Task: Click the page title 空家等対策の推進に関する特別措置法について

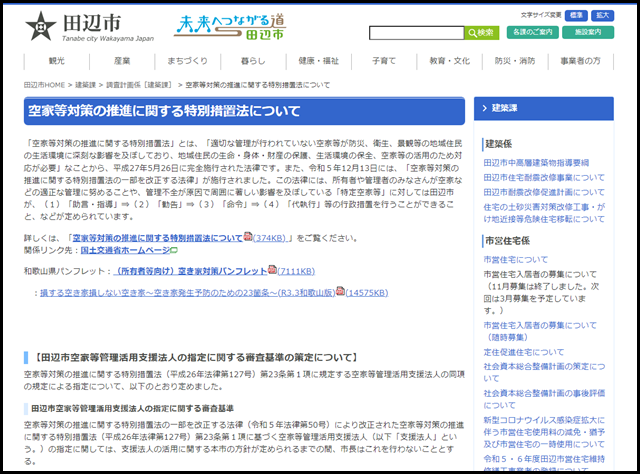Action: (164, 111)
